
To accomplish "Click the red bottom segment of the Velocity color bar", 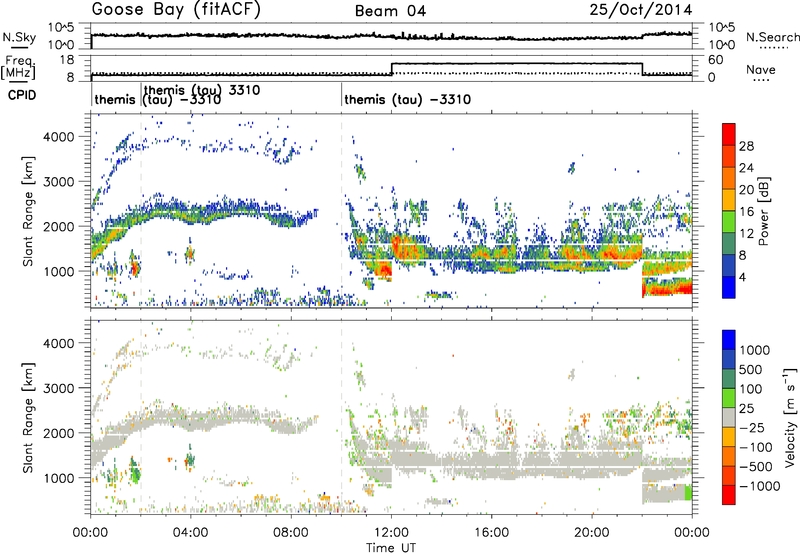I will click(729, 495).
